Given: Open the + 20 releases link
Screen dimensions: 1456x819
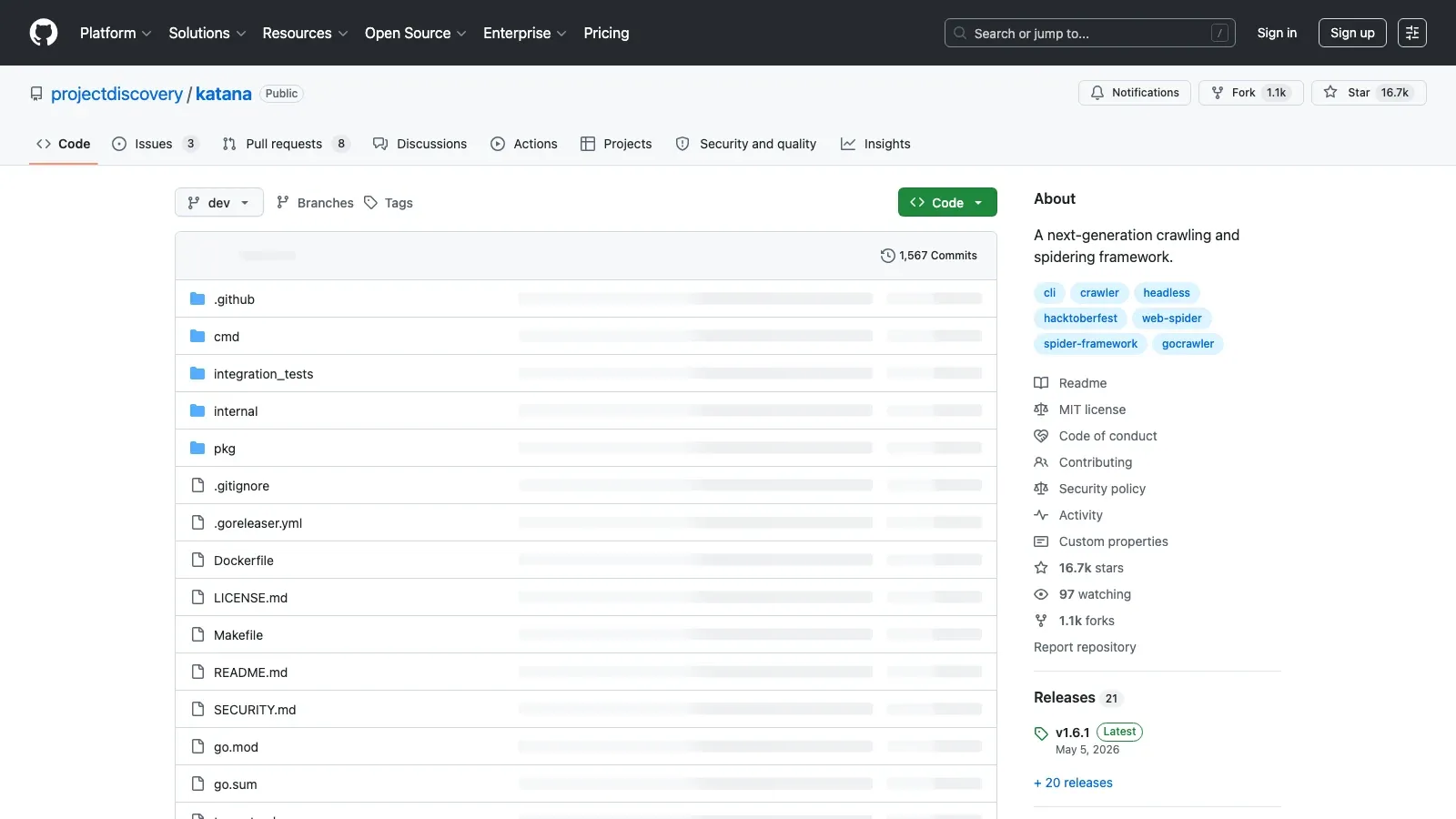Looking at the screenshot, I should coord(1073,783).
